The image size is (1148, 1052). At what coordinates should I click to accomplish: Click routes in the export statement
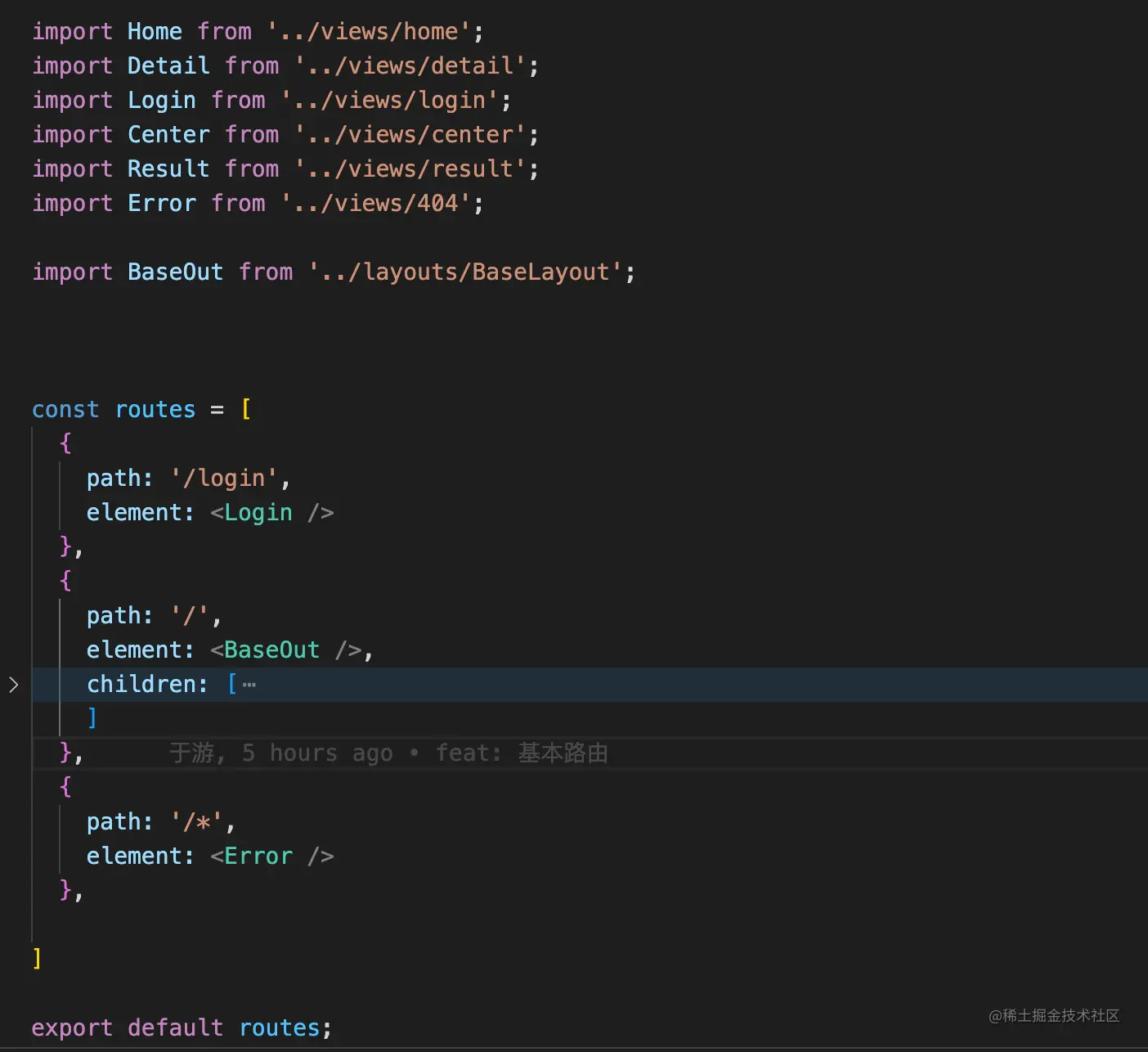click(x=279, y=1028)
